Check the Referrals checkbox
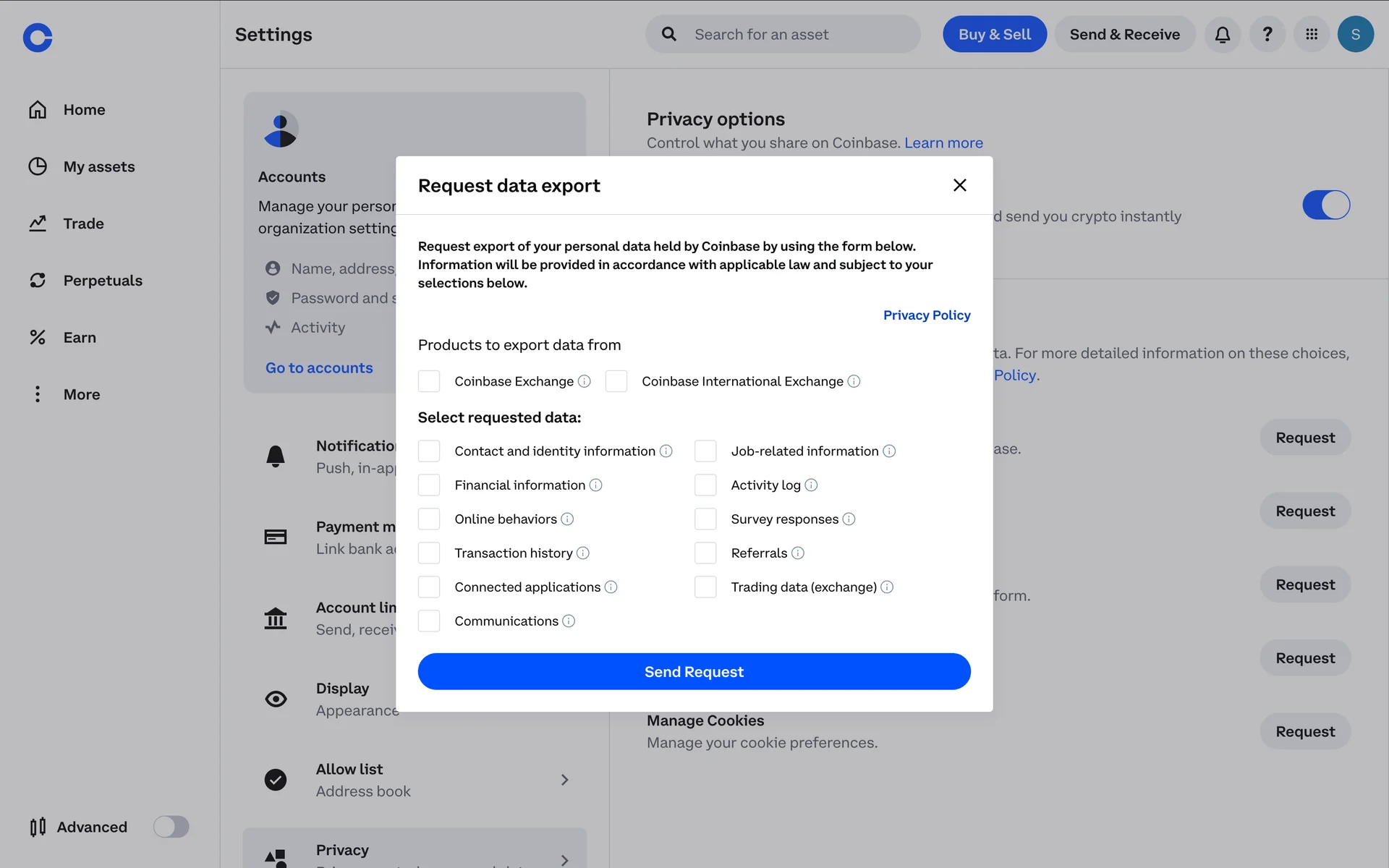The width and height of the screenshot is (1389, 868). click(x=705, y=553)
